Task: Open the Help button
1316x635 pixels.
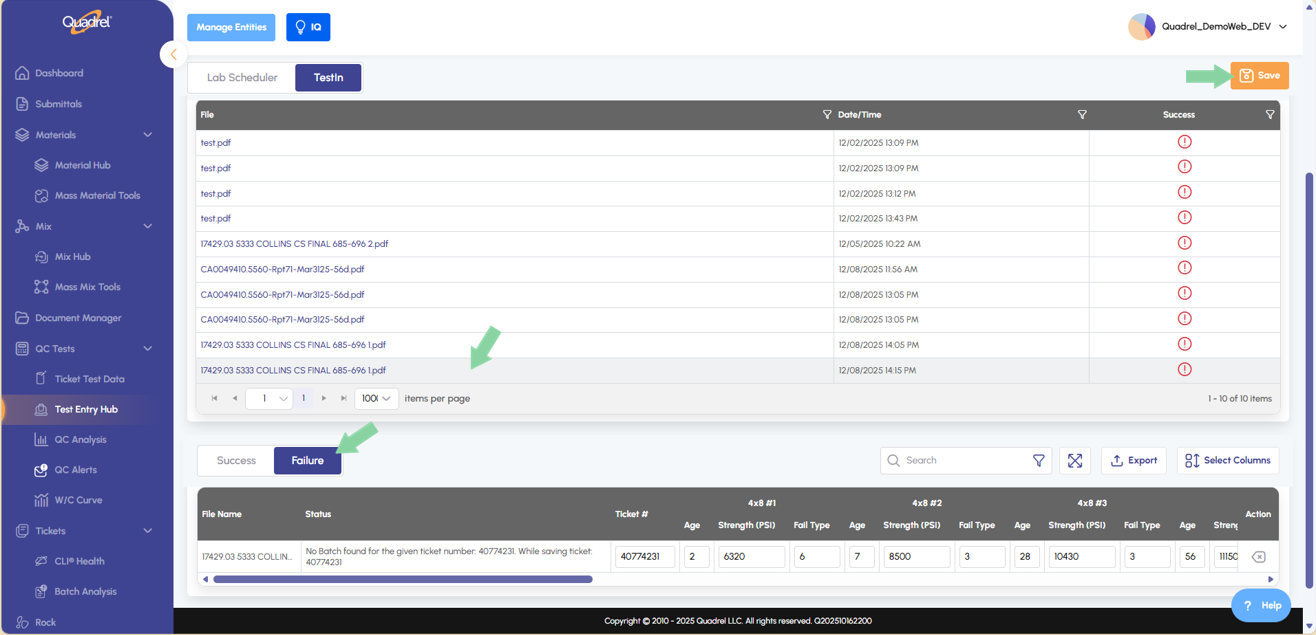Action: 1261,605
